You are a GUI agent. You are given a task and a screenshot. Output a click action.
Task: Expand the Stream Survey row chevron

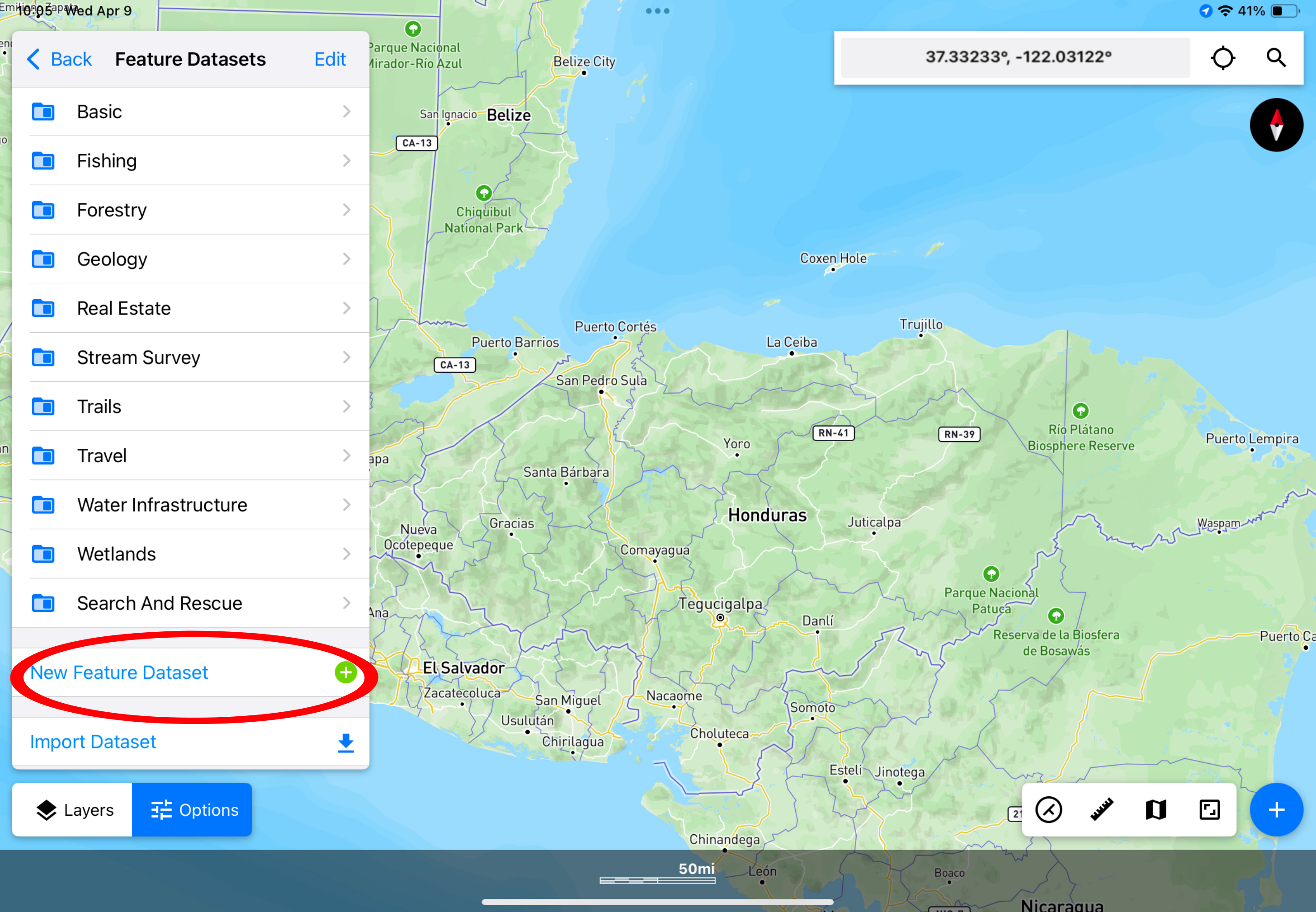click(x=346, y=358)
